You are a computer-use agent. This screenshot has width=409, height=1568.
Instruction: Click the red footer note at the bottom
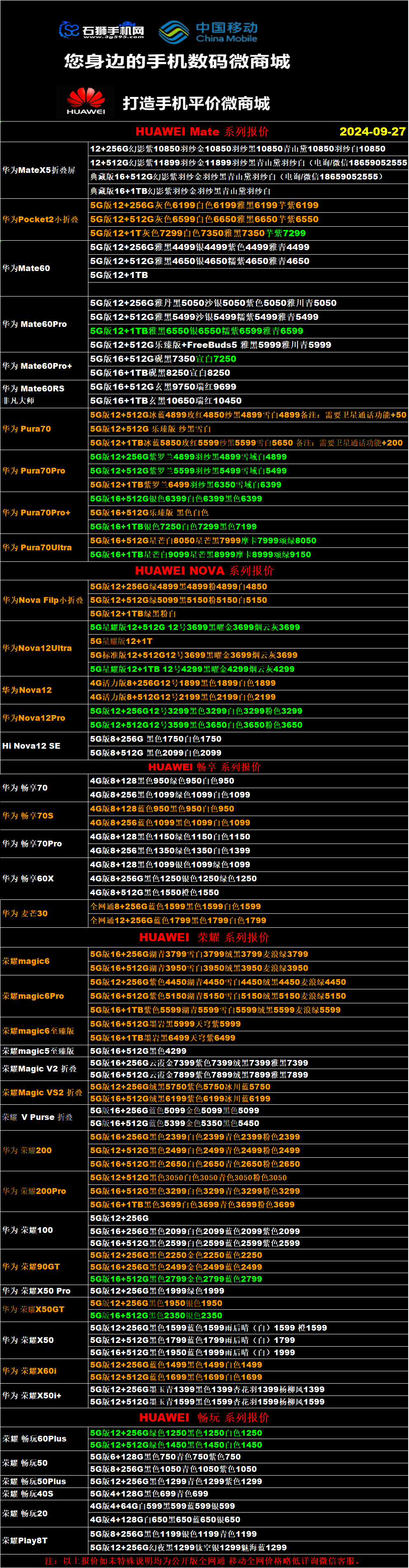pyautogui.click(x=204, y=1561)
